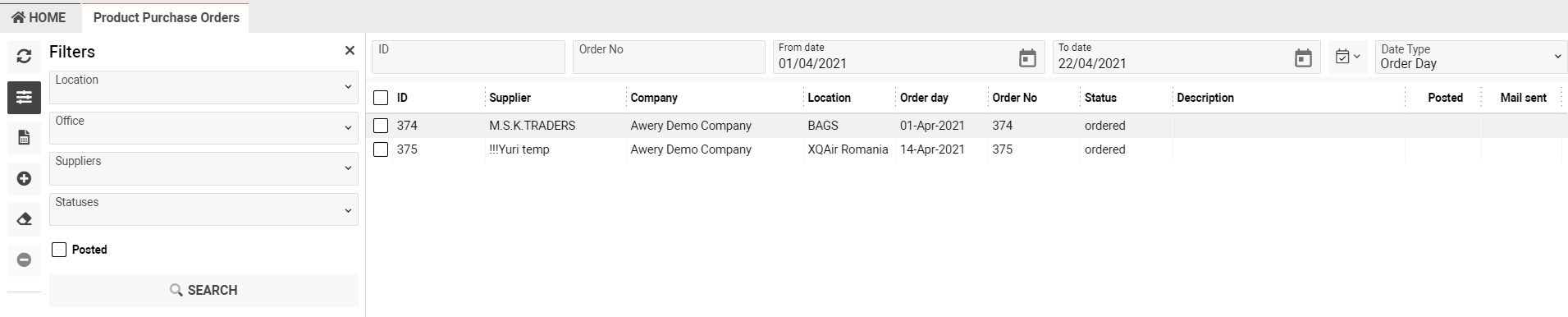
Task: Expand the Location filter dropdown
Action: tap(203, 87)
